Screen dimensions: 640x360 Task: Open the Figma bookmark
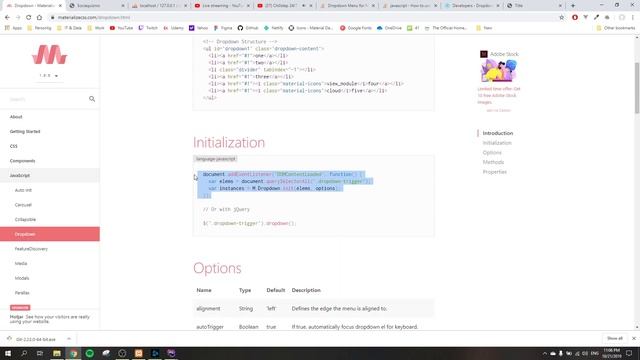pos(223,28)
